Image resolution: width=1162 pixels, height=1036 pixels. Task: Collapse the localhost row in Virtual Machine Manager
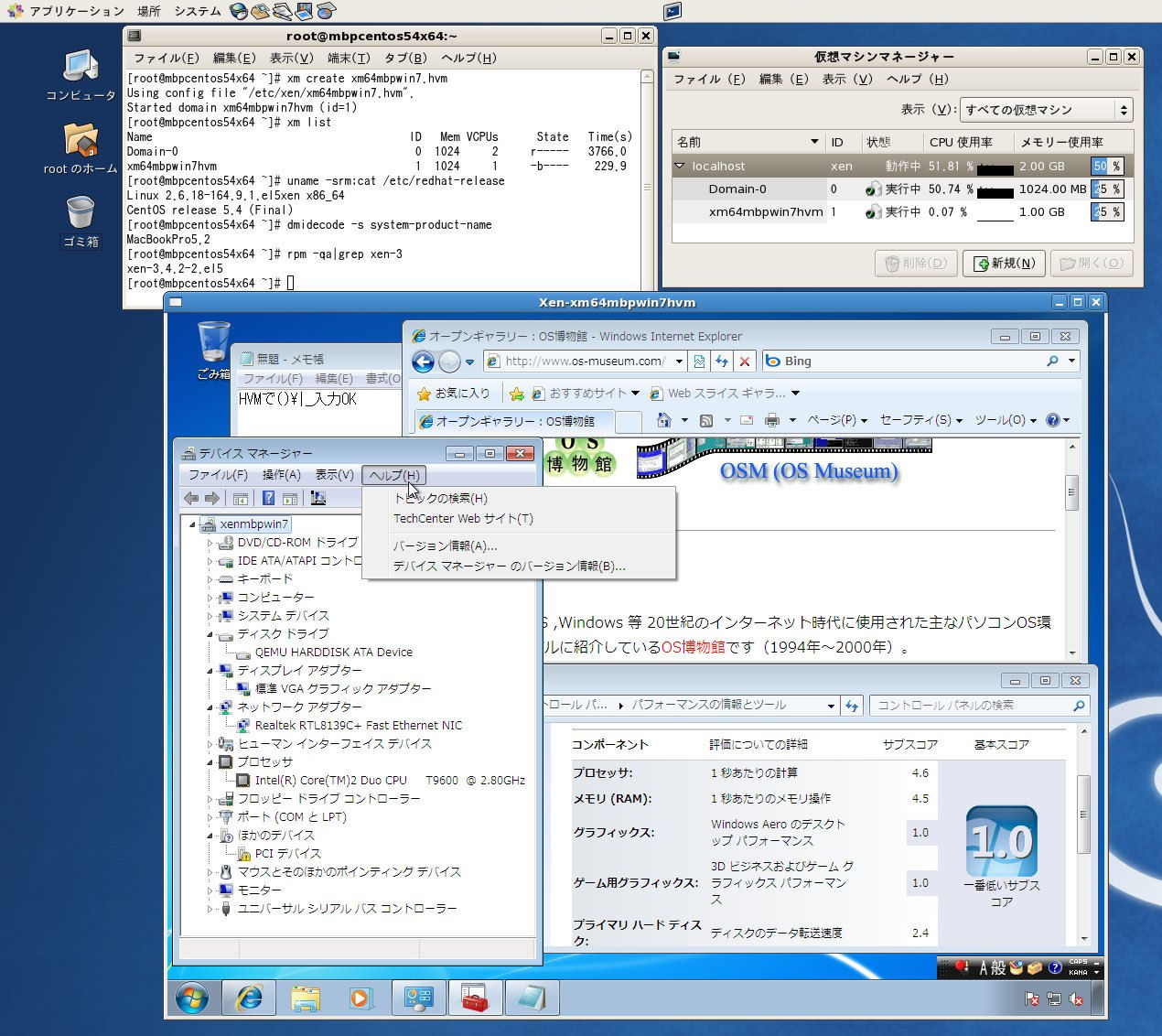pos(680,167)
